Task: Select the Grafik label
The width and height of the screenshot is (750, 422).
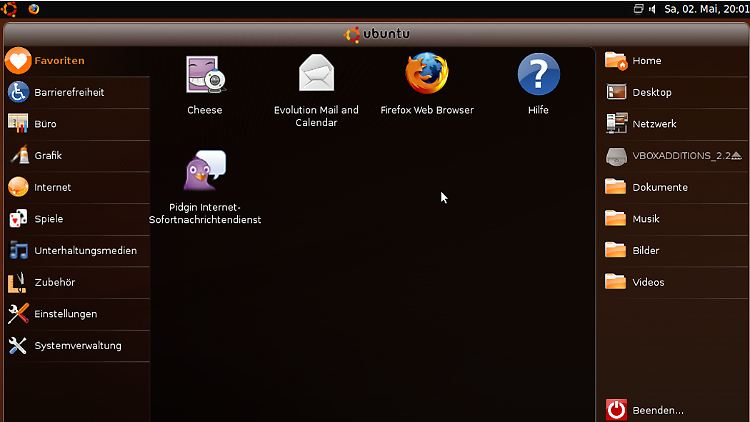Action: 48,155
